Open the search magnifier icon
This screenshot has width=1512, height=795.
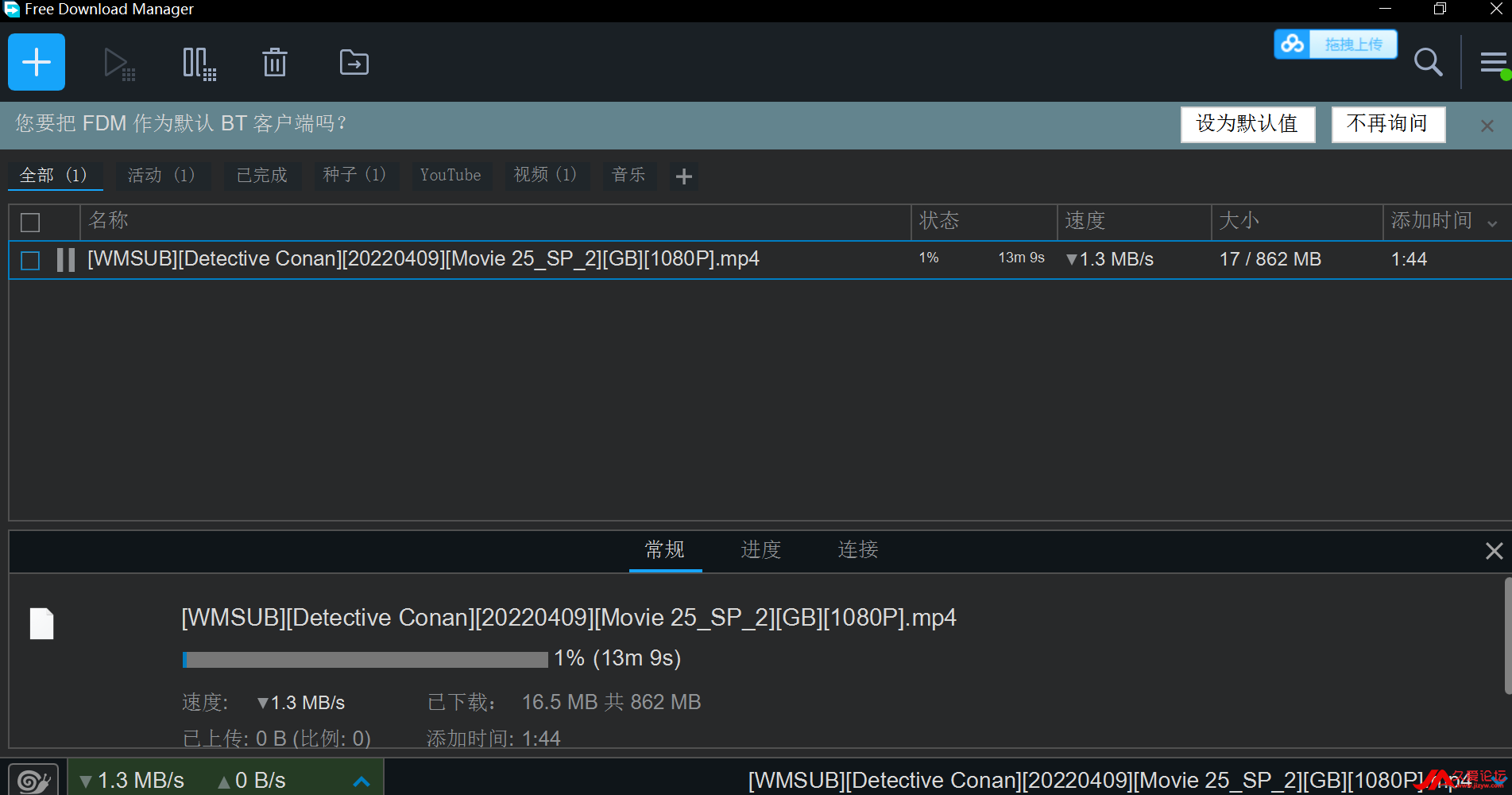pos(1428,62)
